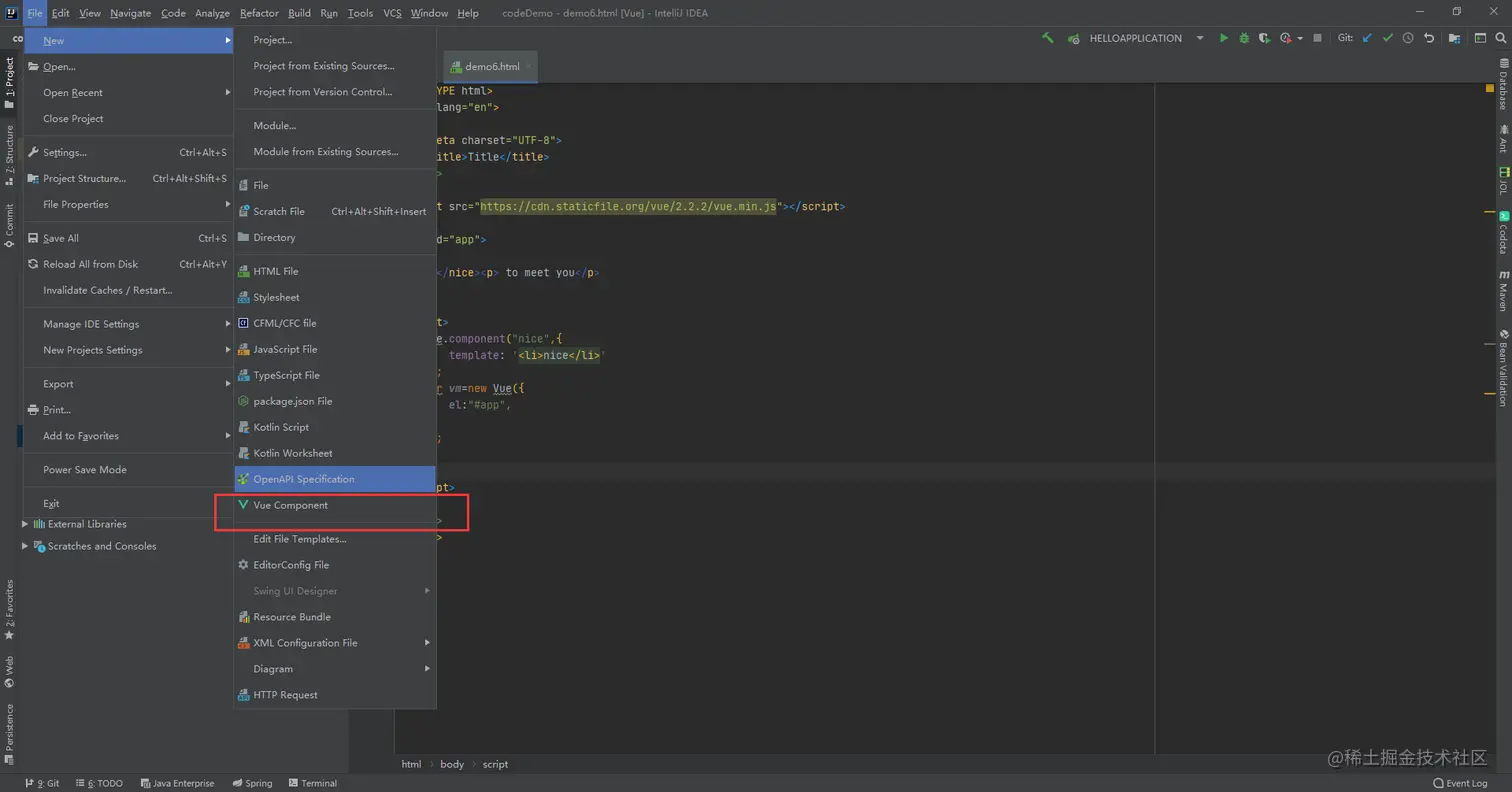Image resolution: width=1512 pixels, height=792 pixels.
Task: Create a new HTML File
Action: point(335,271)
